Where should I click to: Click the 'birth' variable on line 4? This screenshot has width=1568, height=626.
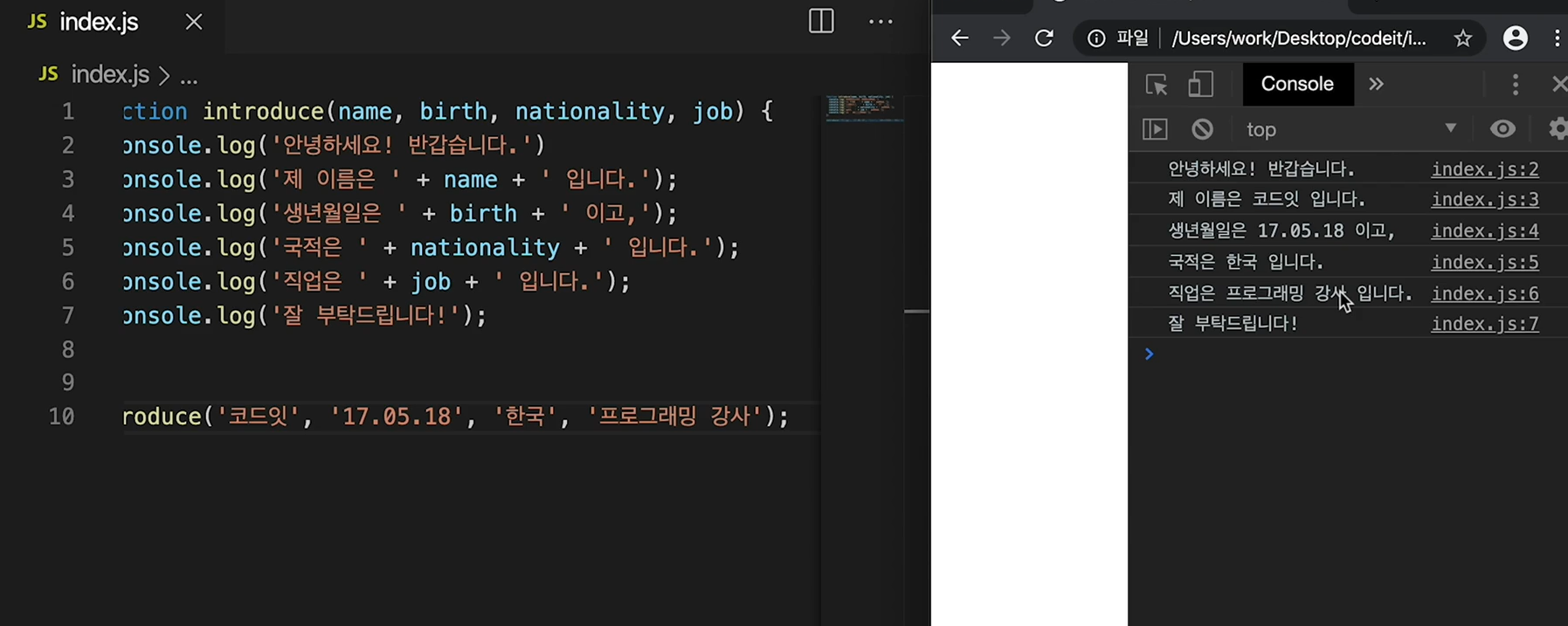pos(483,214)
